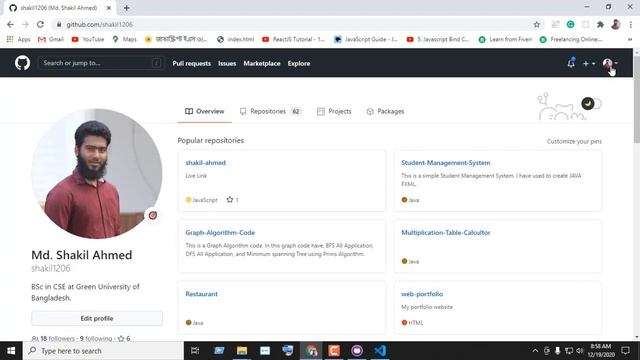Click the taskbar search box
Image resolution: width=640 pixels, height=360 pixels.
coord(103,351)
